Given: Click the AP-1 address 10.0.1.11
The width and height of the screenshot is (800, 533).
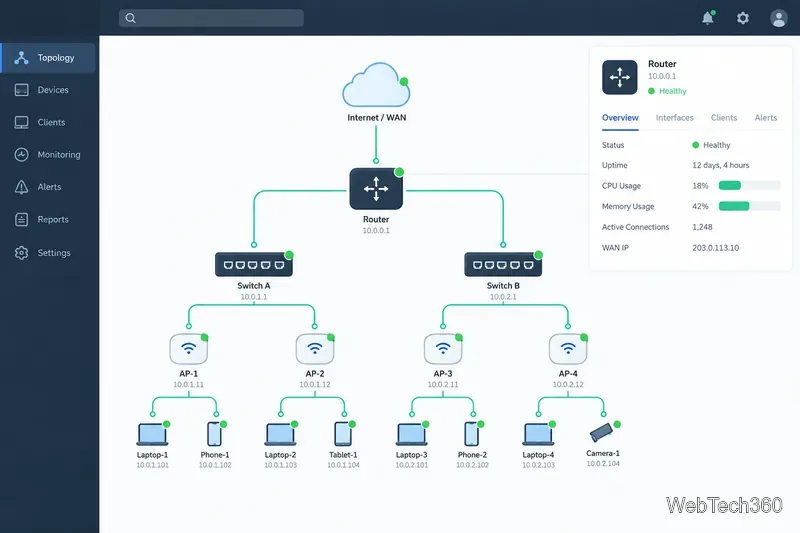Looking at the screenshot, I should tap(188, 385).
